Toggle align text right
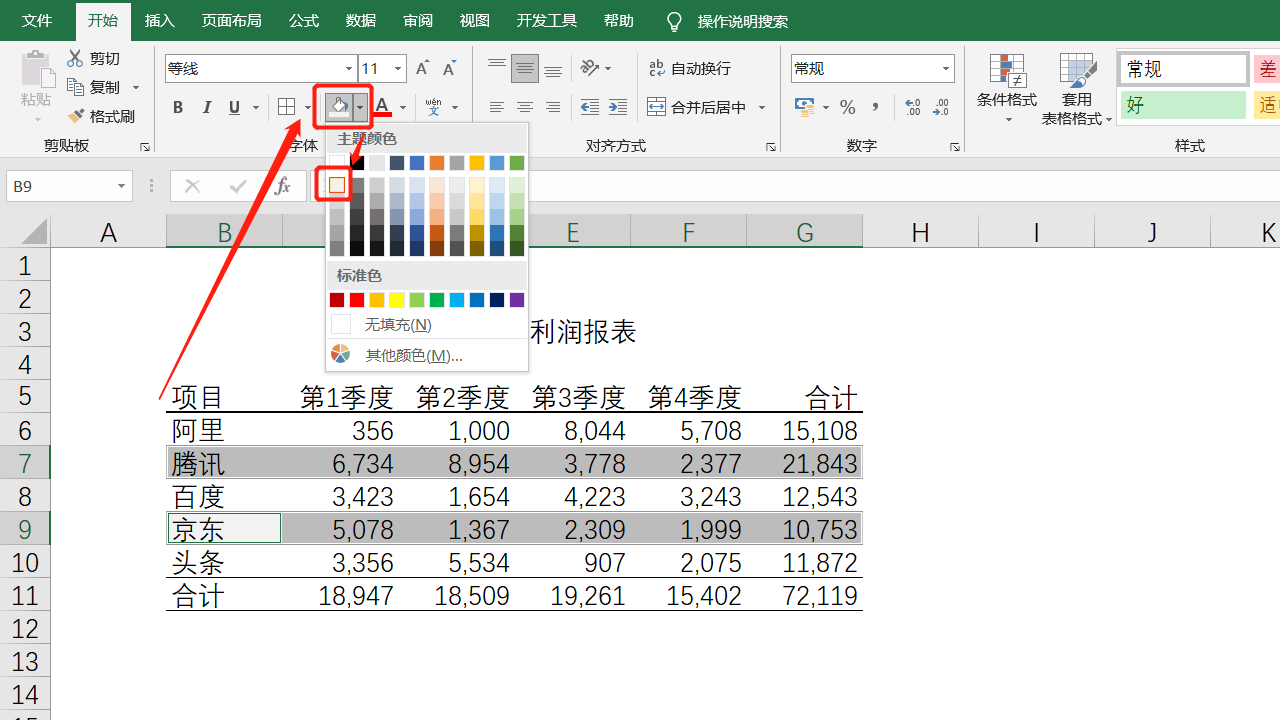Viewport: 1280px width, 720px height. 553,107
